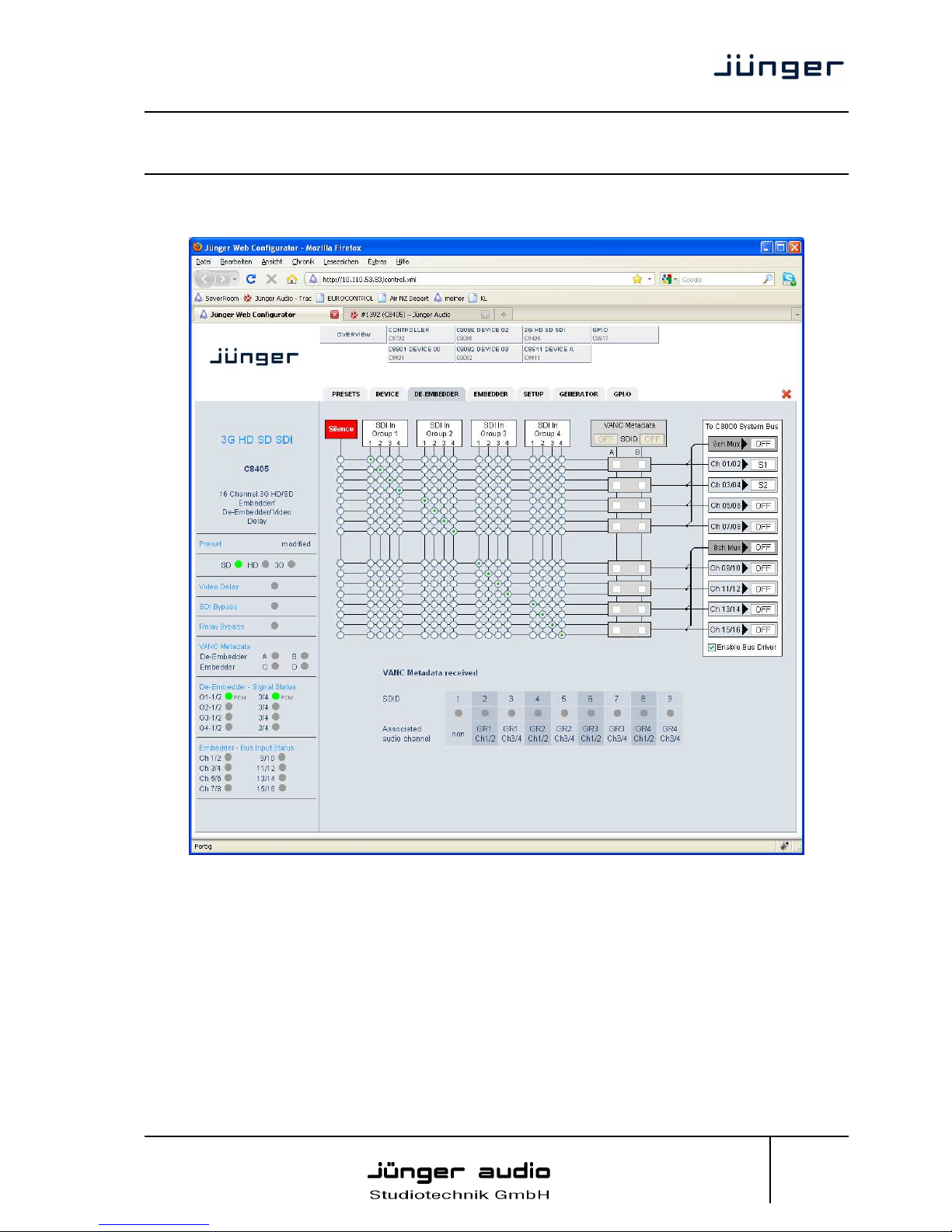Open the Chronik menu
The image size is (952, 1232).
[303, 262]
